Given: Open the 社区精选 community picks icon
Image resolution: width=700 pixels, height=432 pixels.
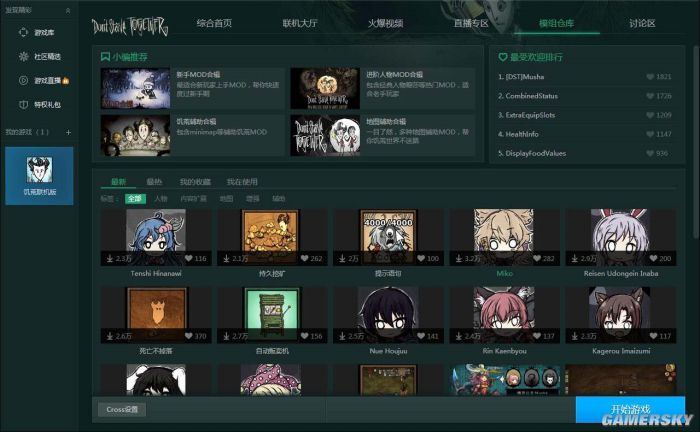Looking at the screenshot, I should tap(23, 56).
